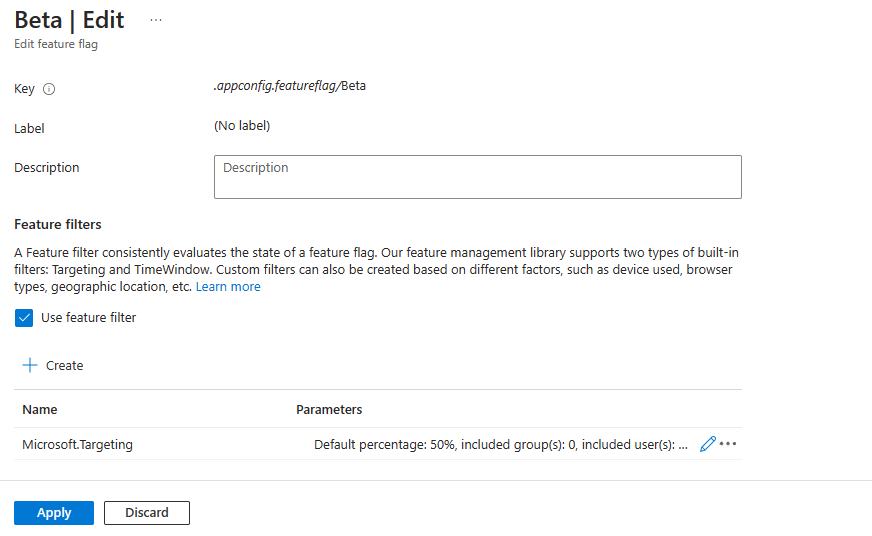The height and width of the screenshot is (536, 872).
Task: Click the Create button label
Action: 65,366
